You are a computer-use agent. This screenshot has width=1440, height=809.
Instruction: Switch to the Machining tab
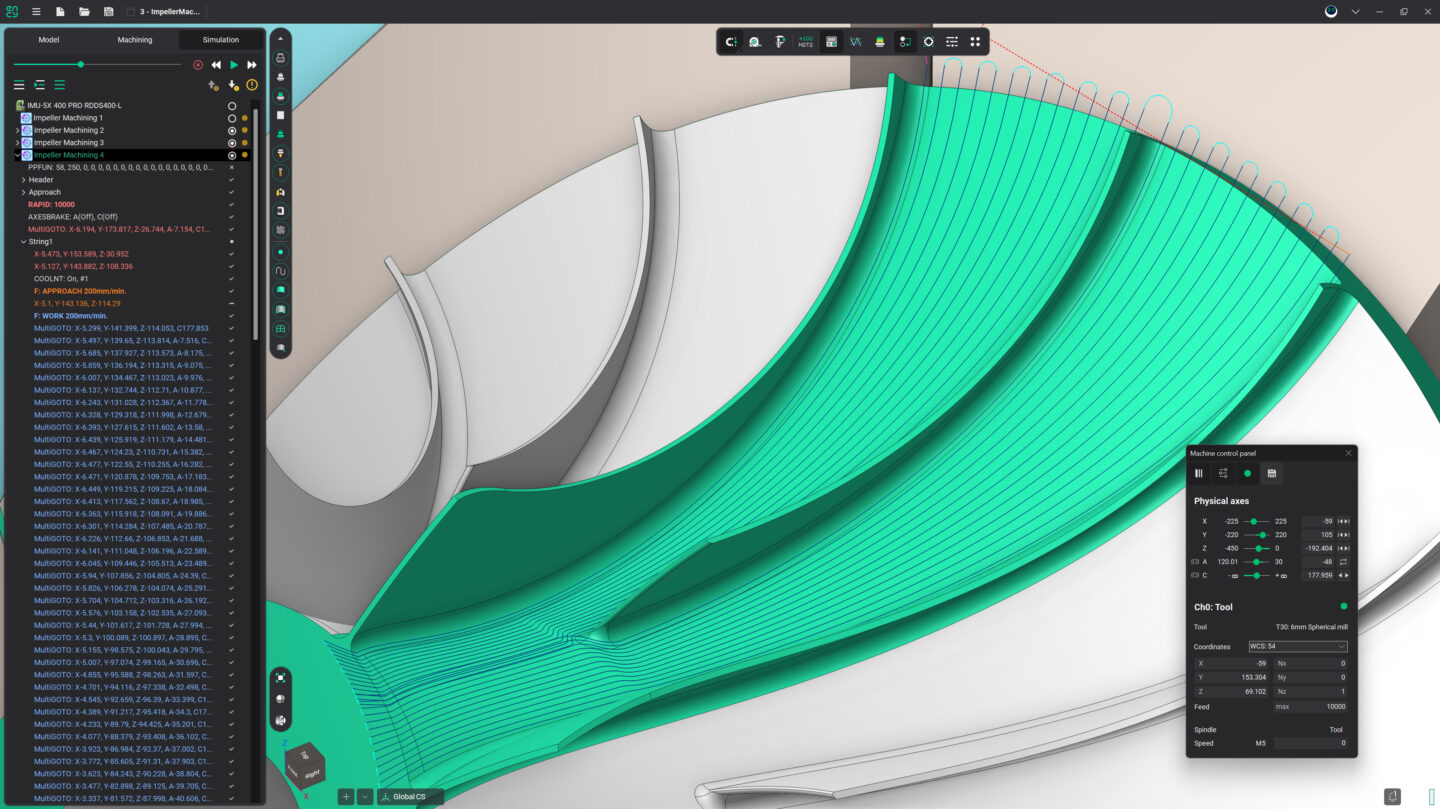(134, 40)
